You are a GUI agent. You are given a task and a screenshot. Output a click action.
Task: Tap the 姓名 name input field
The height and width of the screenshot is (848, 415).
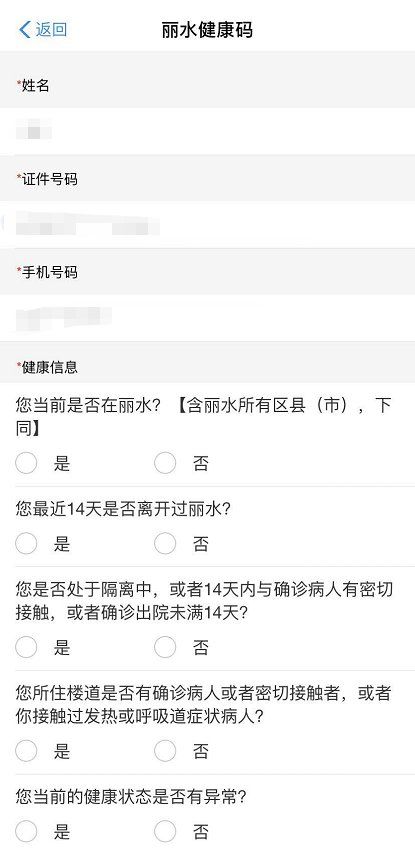pos(207,131)
